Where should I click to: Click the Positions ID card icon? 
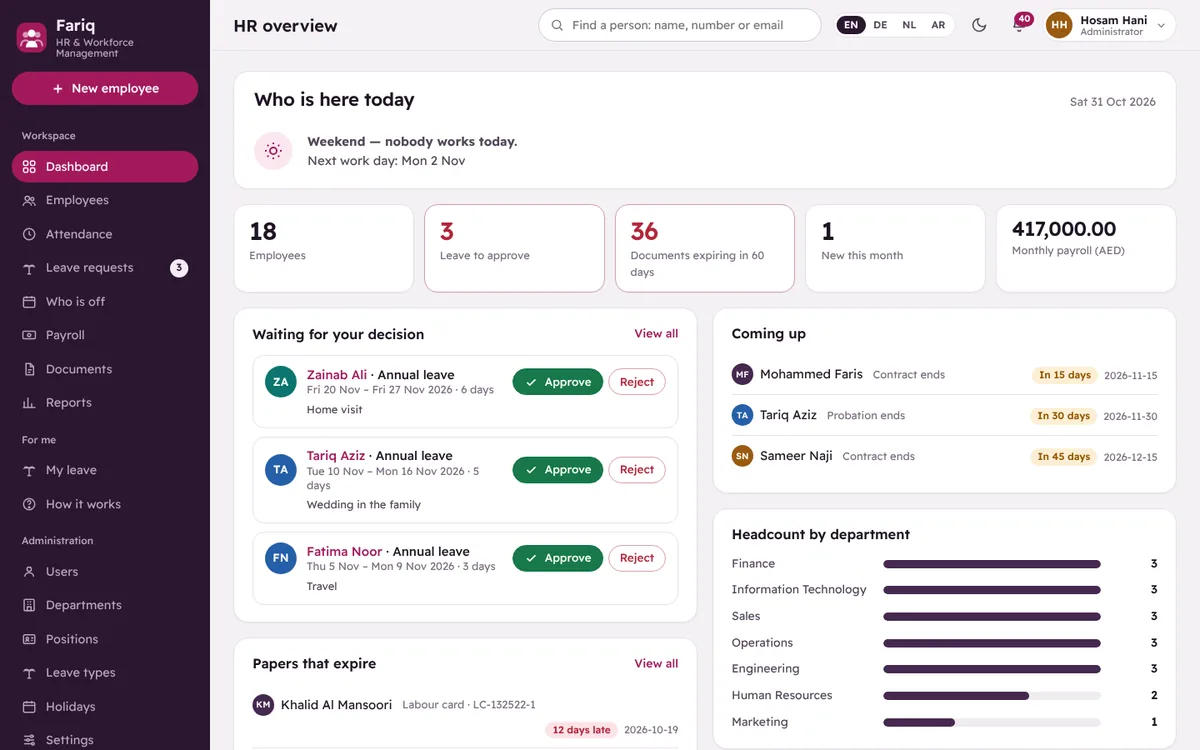[x=29, y=639]
